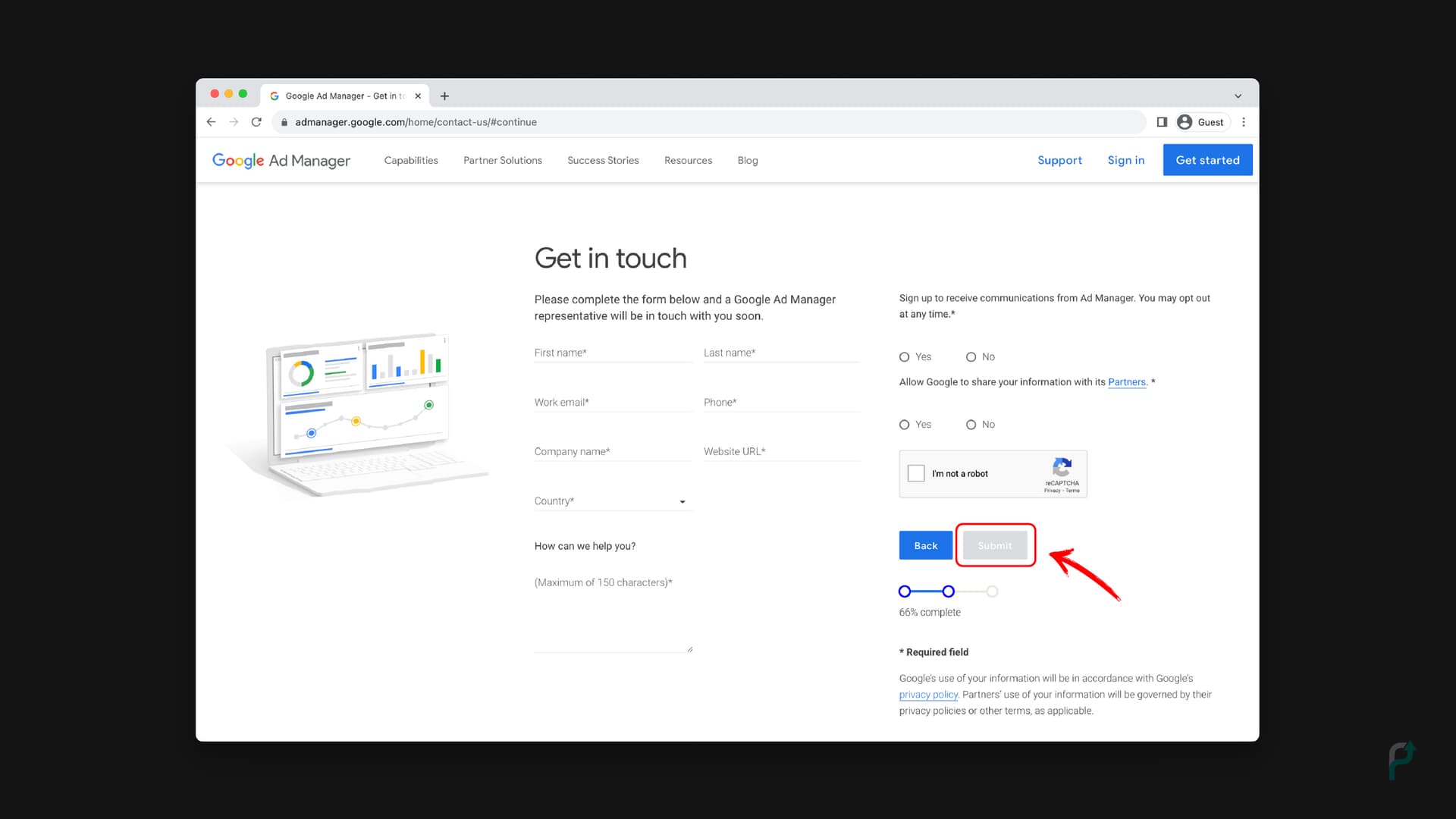Screen dimensions: 1456x819
Task: Click the Get started button
Action: point(1207,160)
